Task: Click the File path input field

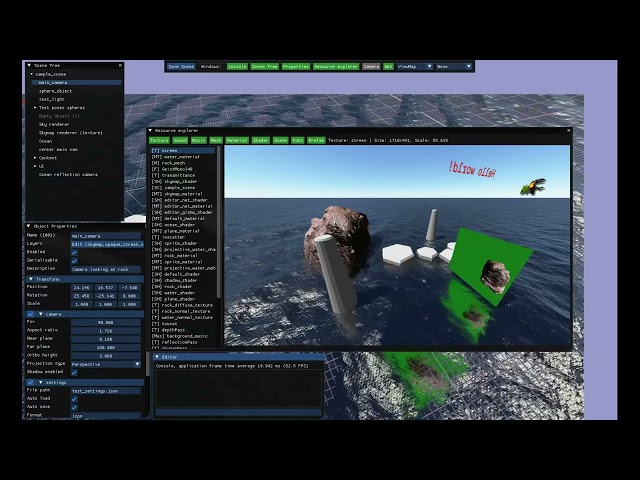Action: pos(106,391)
